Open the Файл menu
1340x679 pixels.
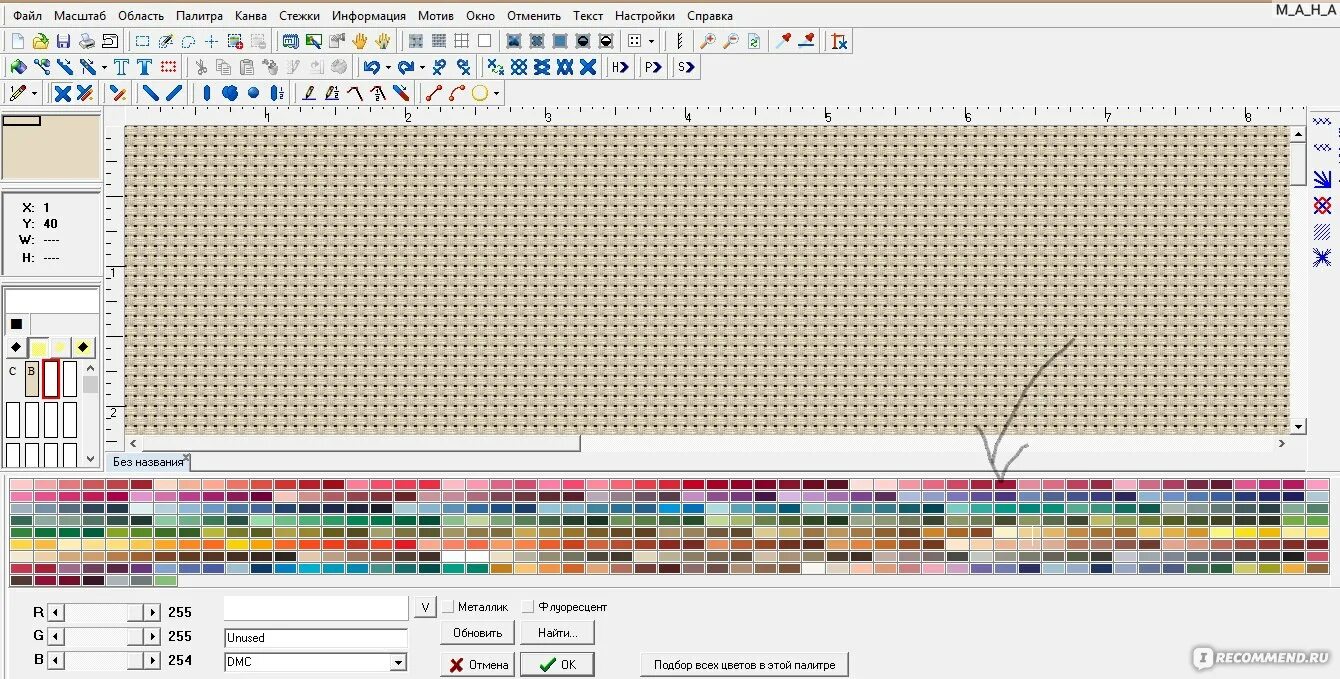(x=27, y=16)
